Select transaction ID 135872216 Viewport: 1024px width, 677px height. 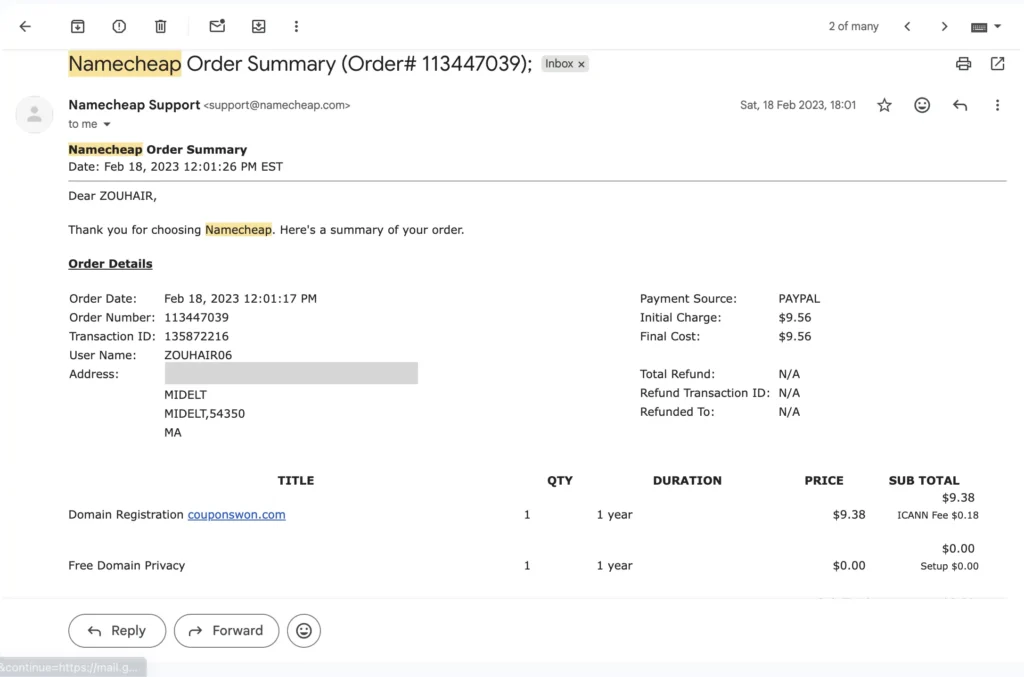point(197,336)
